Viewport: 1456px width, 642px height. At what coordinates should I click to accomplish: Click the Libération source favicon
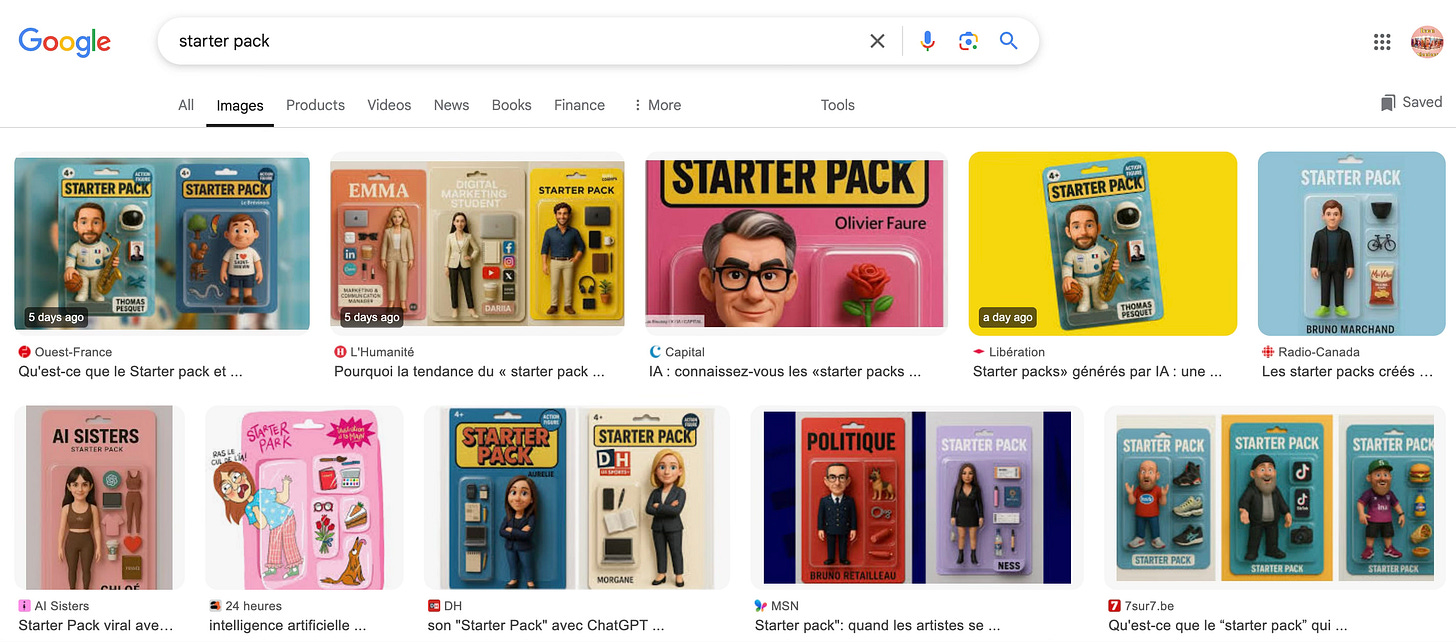click(979, 352)
